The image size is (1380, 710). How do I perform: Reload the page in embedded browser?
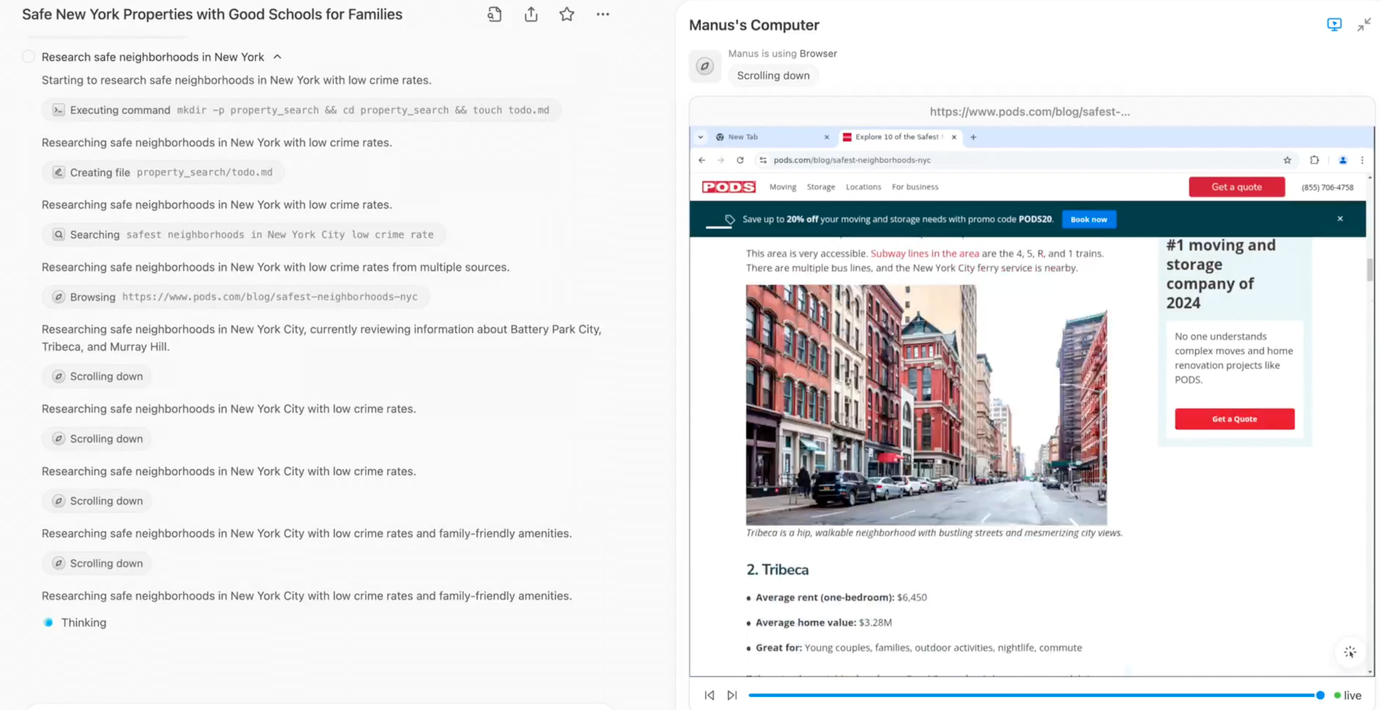740,160
